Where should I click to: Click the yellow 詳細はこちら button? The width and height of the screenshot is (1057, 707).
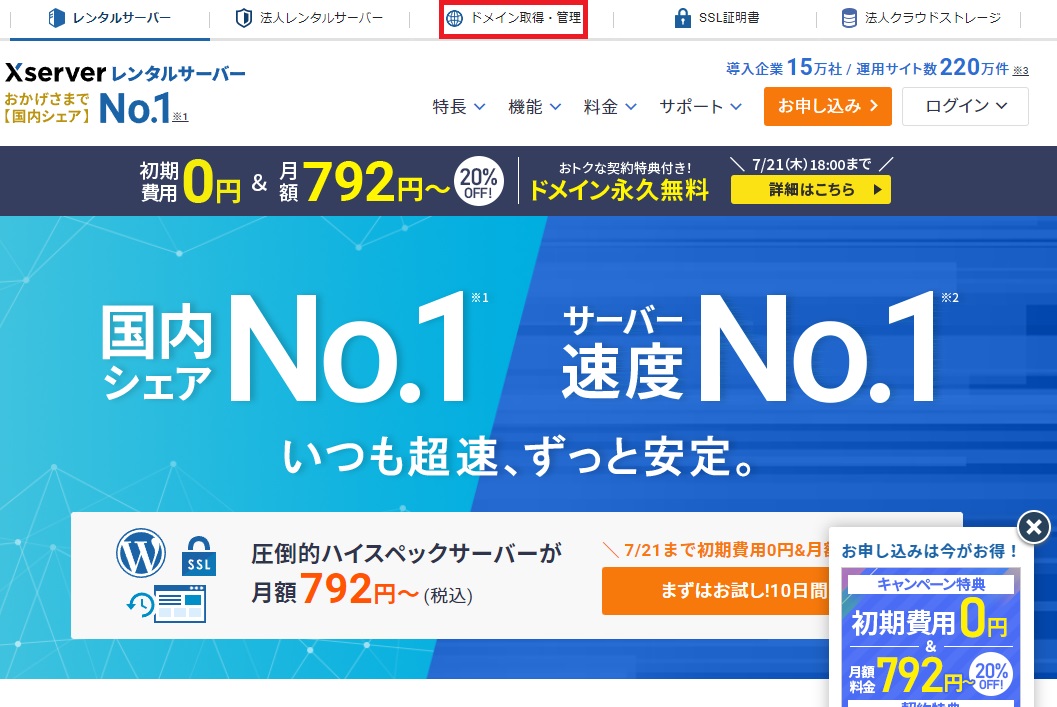811,189
